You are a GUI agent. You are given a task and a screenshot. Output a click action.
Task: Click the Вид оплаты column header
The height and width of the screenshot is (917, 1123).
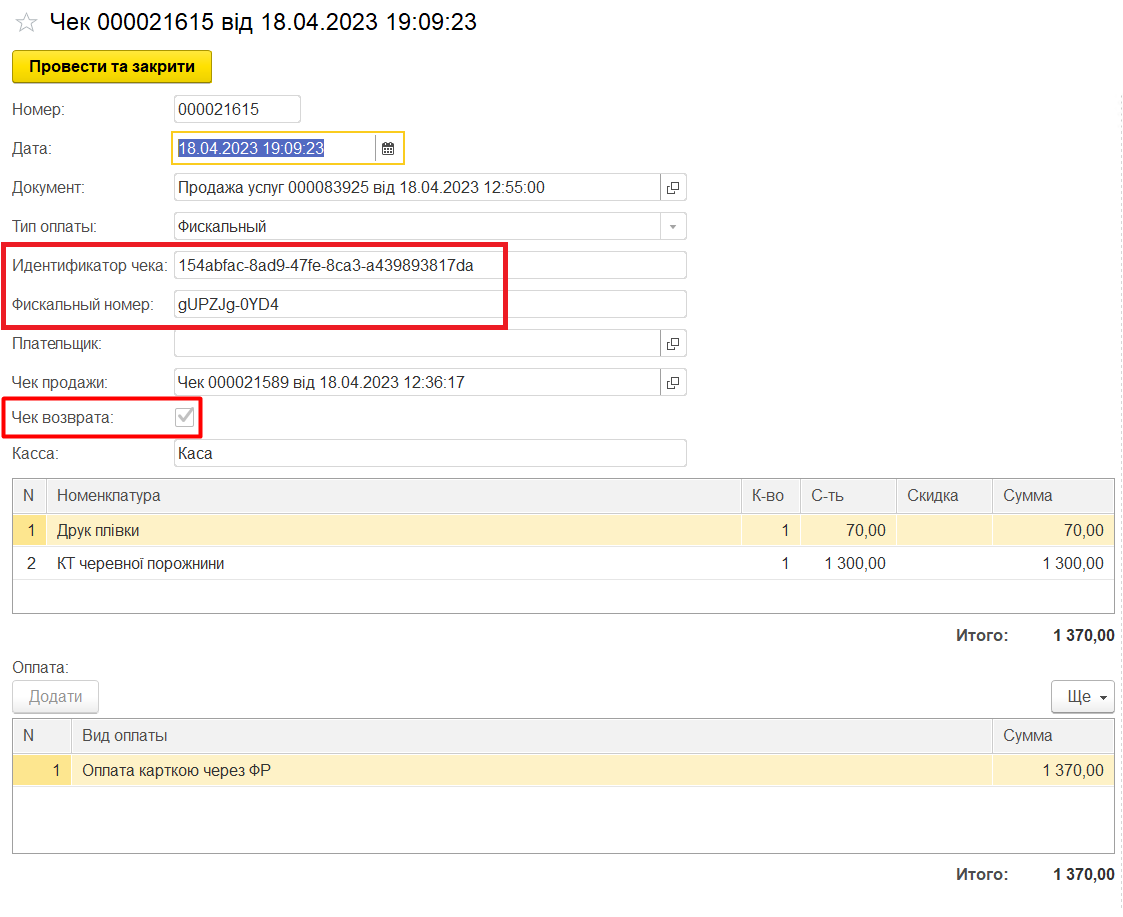(530, 736)
